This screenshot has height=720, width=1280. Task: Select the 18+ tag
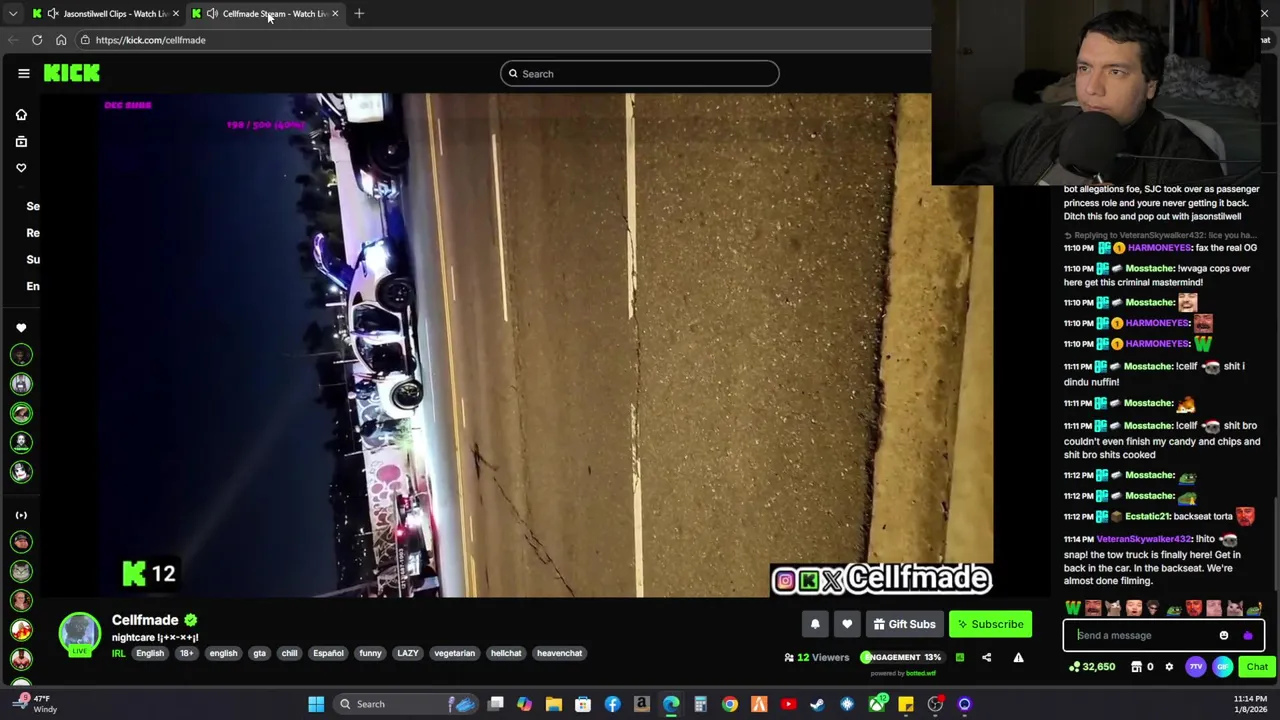tap(187, 653)
